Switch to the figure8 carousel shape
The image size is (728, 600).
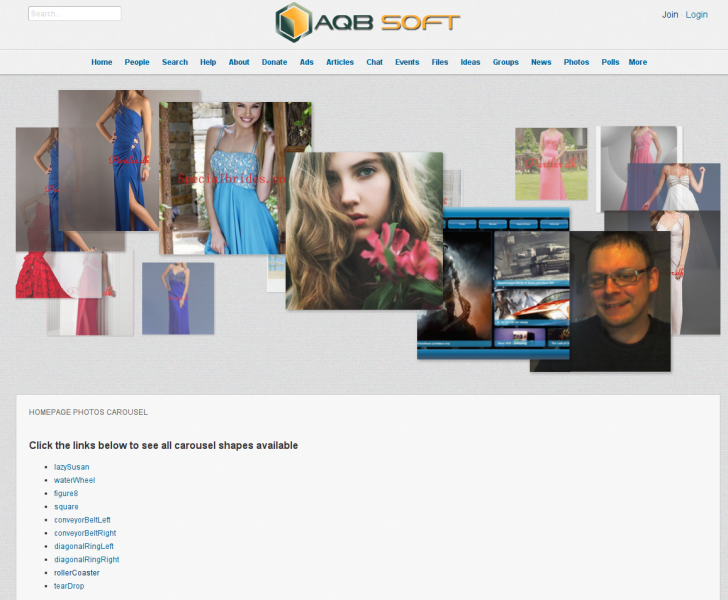[66, 493]
